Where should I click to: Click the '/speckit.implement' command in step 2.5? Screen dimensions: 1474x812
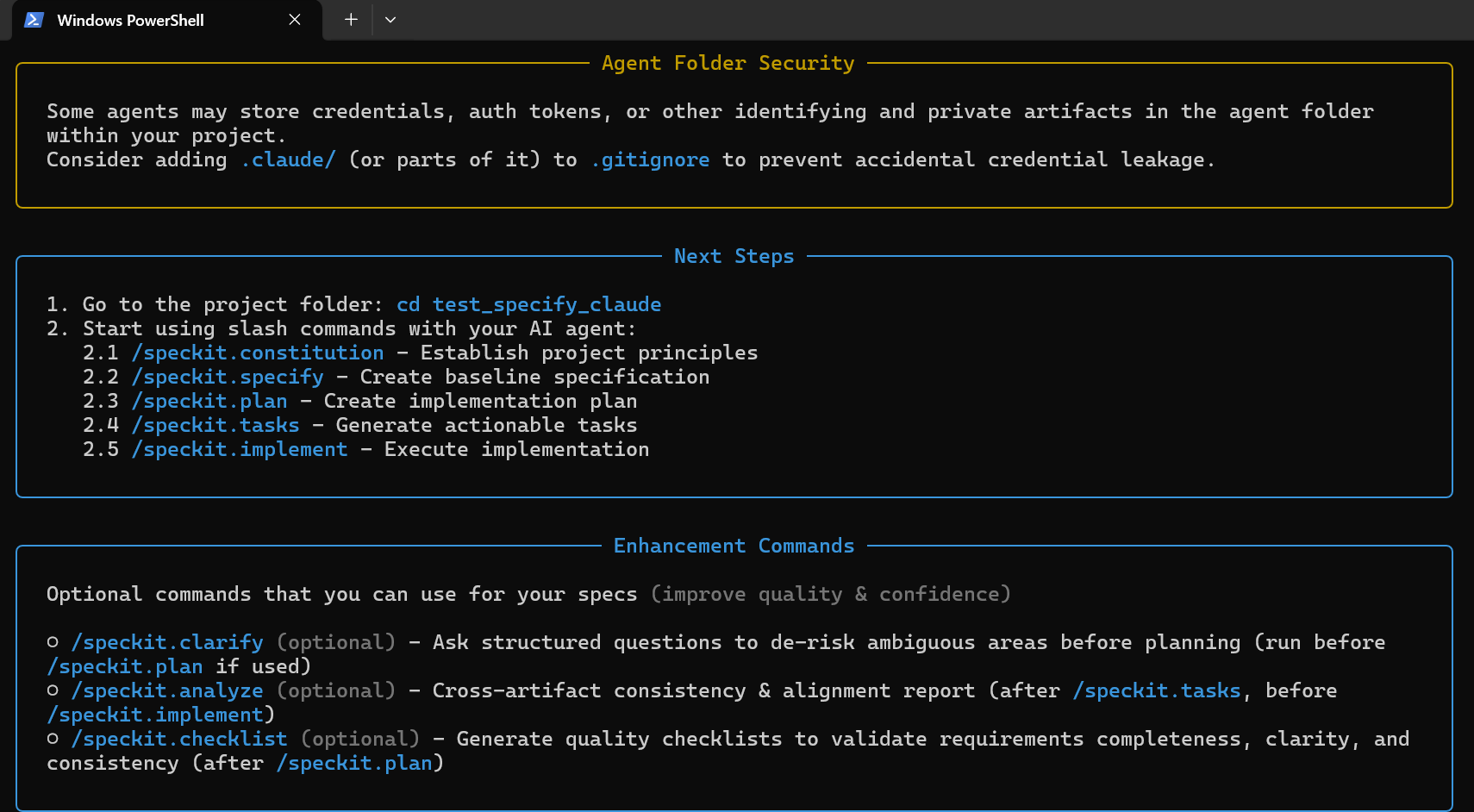(240, 449)
